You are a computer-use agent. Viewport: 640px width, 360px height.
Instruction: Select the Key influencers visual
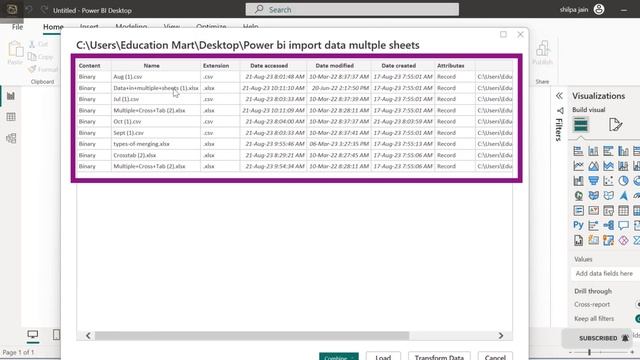point(593,225)
